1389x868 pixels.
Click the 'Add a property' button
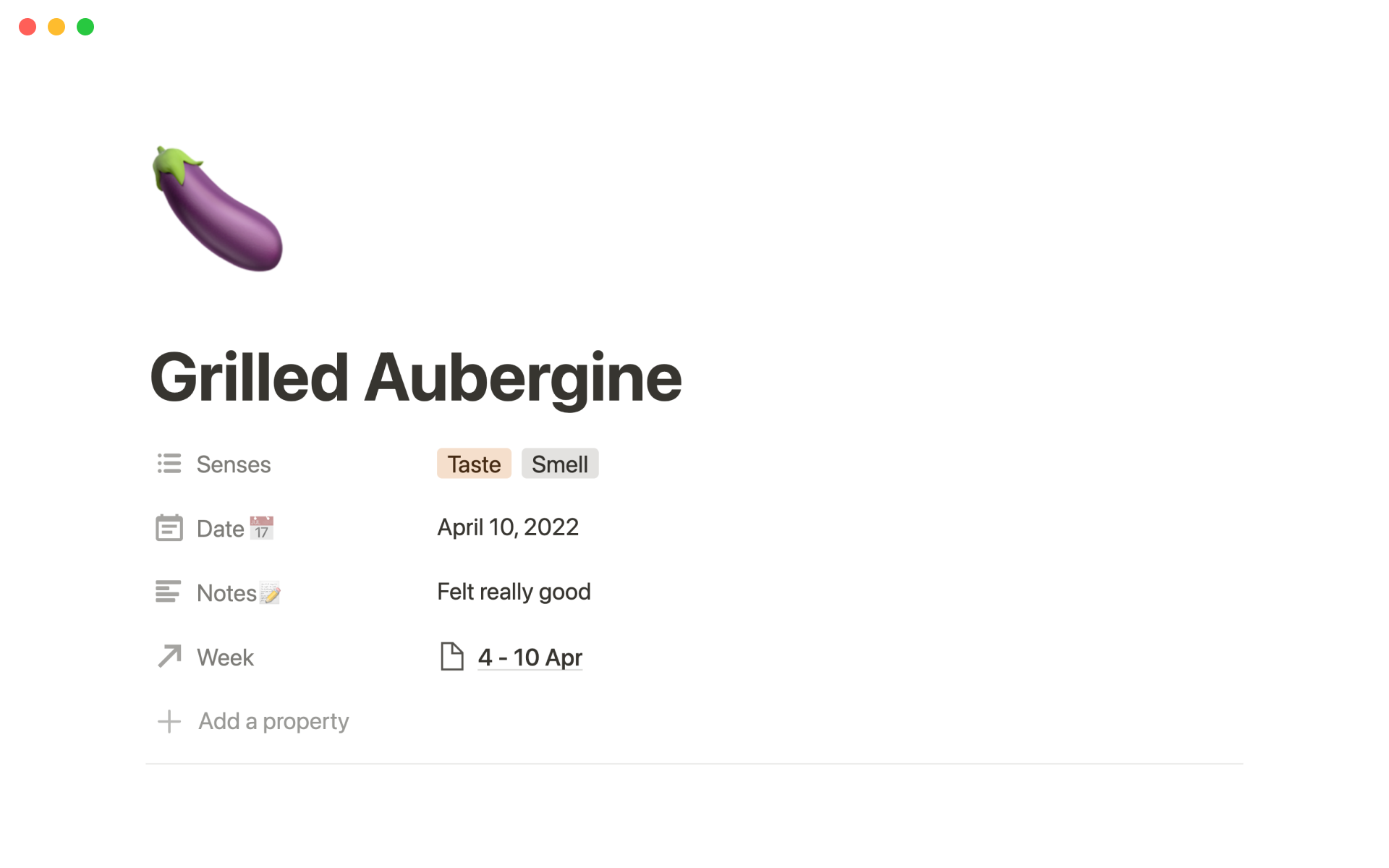[x=273, y=721]
